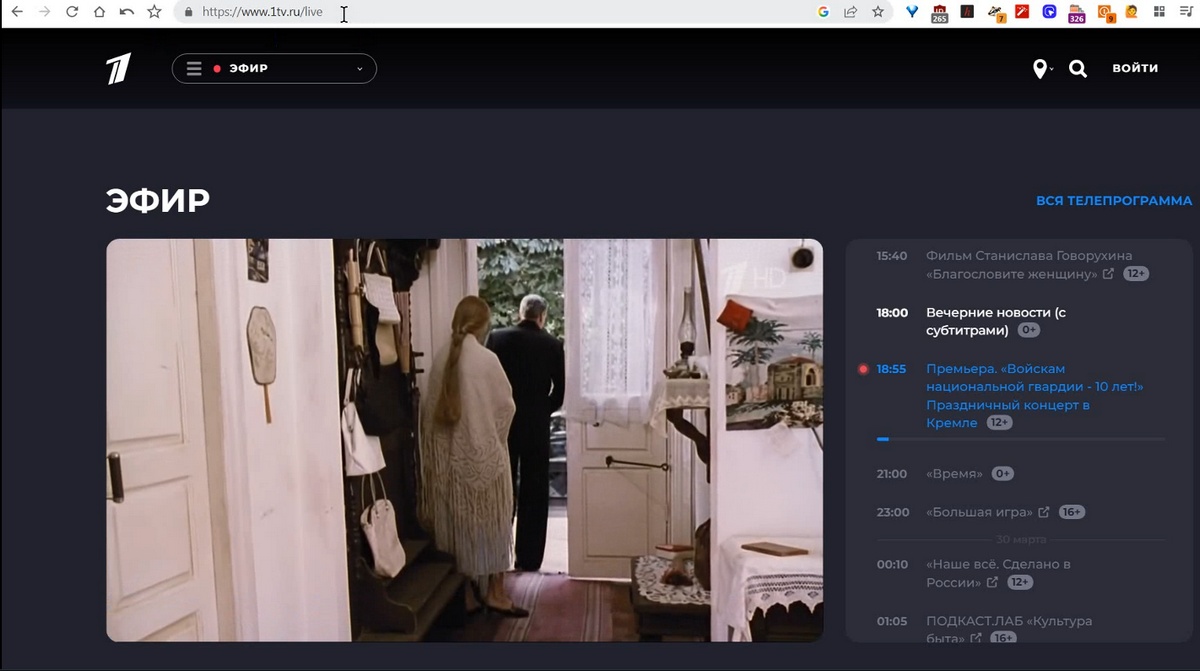Click the ЭФИР page heading
Screen dimensions: 1200x671
point(158,200)
